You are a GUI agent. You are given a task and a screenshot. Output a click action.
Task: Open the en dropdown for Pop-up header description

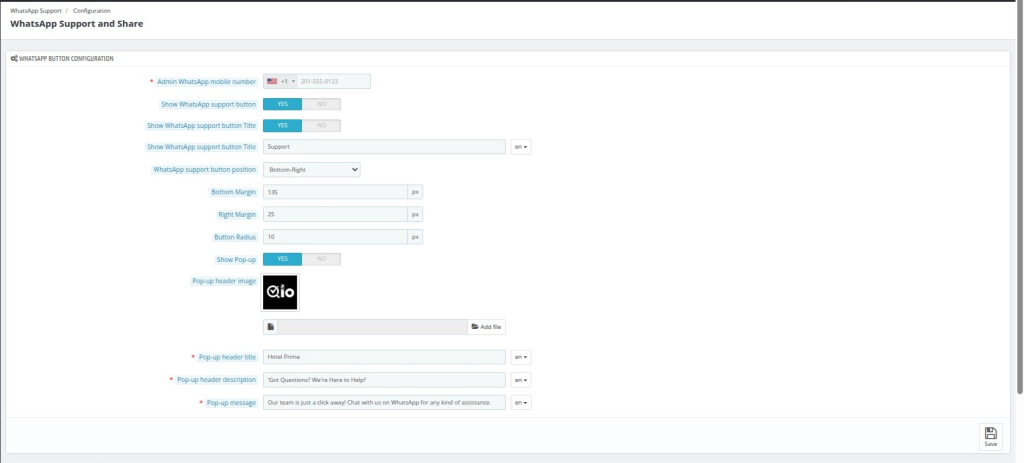(521, 380)
